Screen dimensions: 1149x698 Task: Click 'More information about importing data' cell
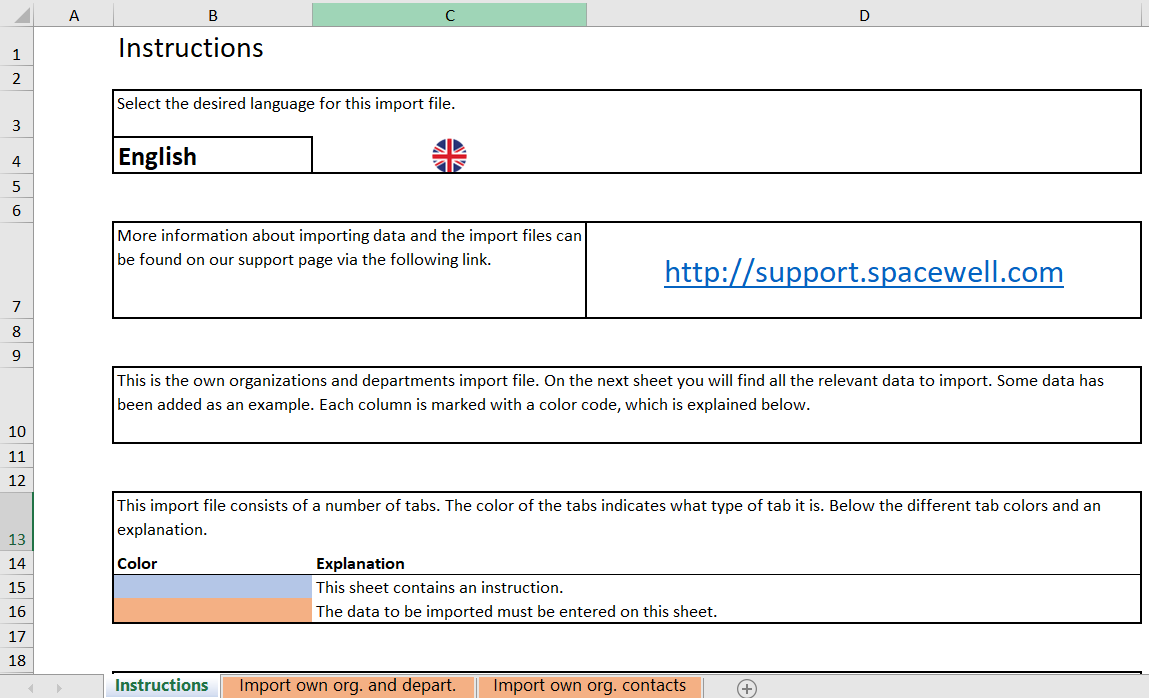(350, 270)
